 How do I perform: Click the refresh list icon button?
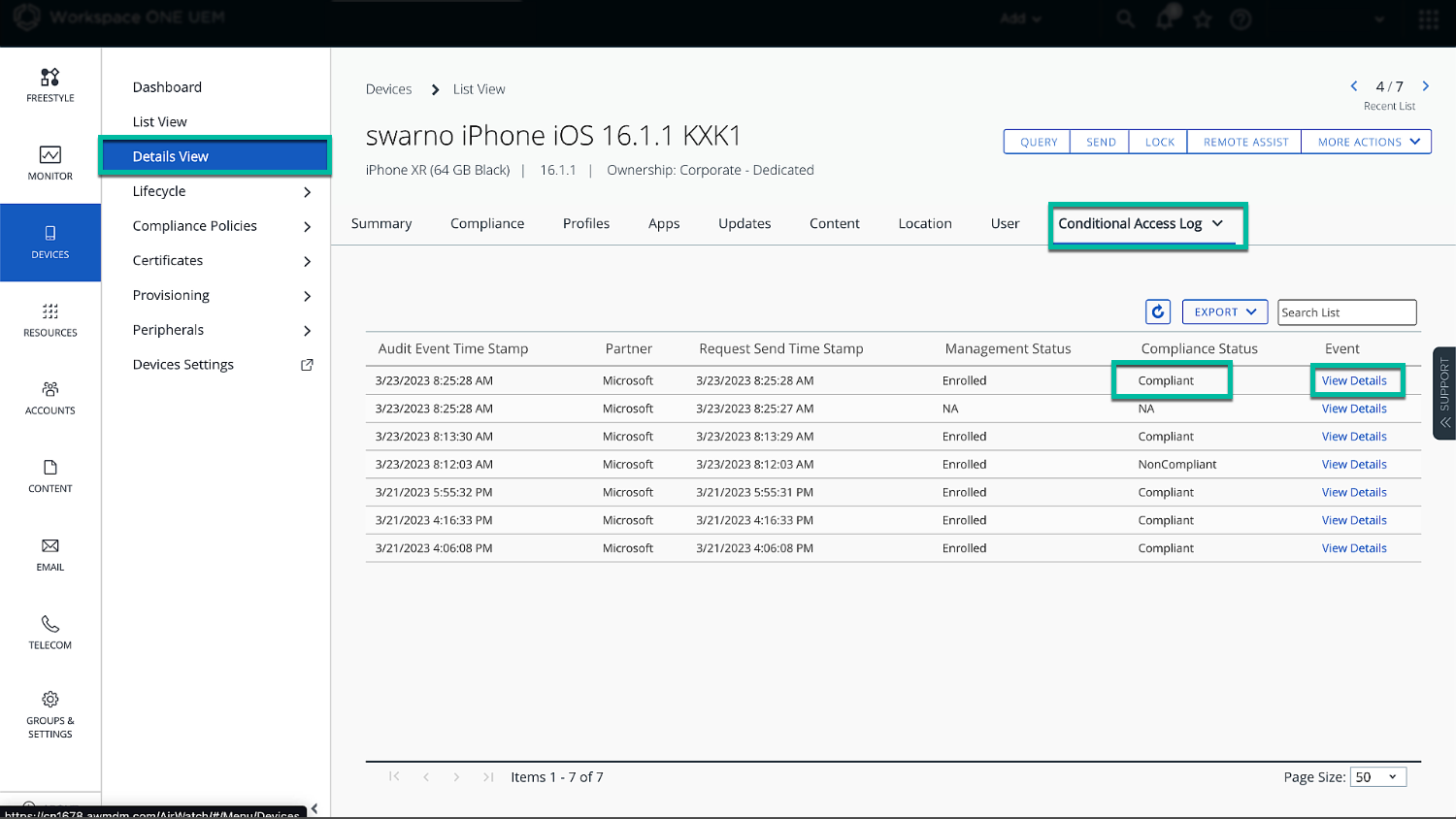[1157, 311]
